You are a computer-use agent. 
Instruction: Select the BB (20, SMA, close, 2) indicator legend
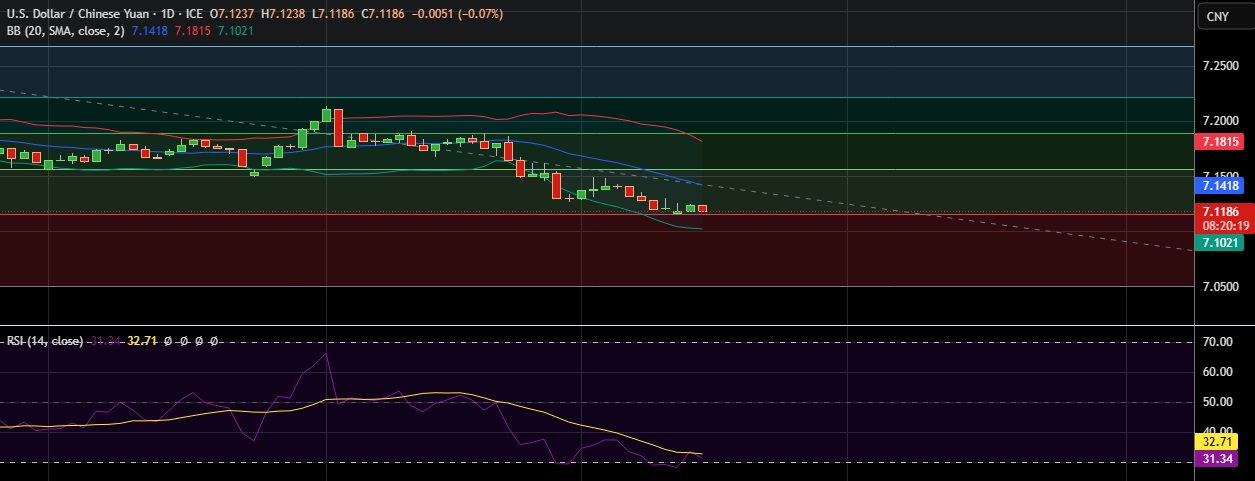[x=62, y=31]
